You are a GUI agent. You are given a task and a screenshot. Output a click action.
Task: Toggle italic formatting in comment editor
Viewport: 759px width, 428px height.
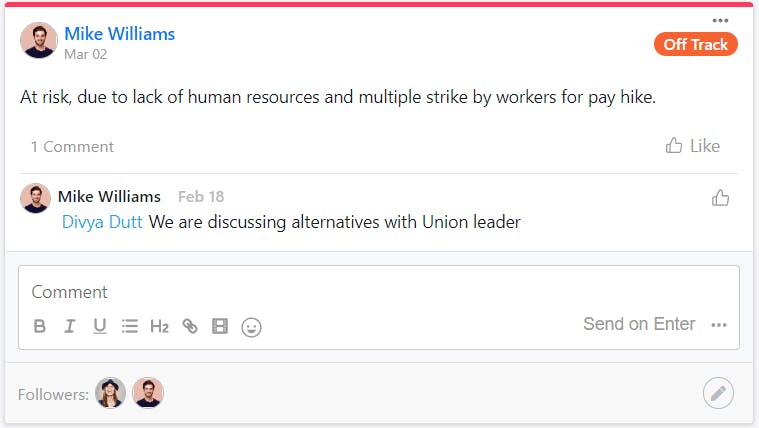point(70,326)
